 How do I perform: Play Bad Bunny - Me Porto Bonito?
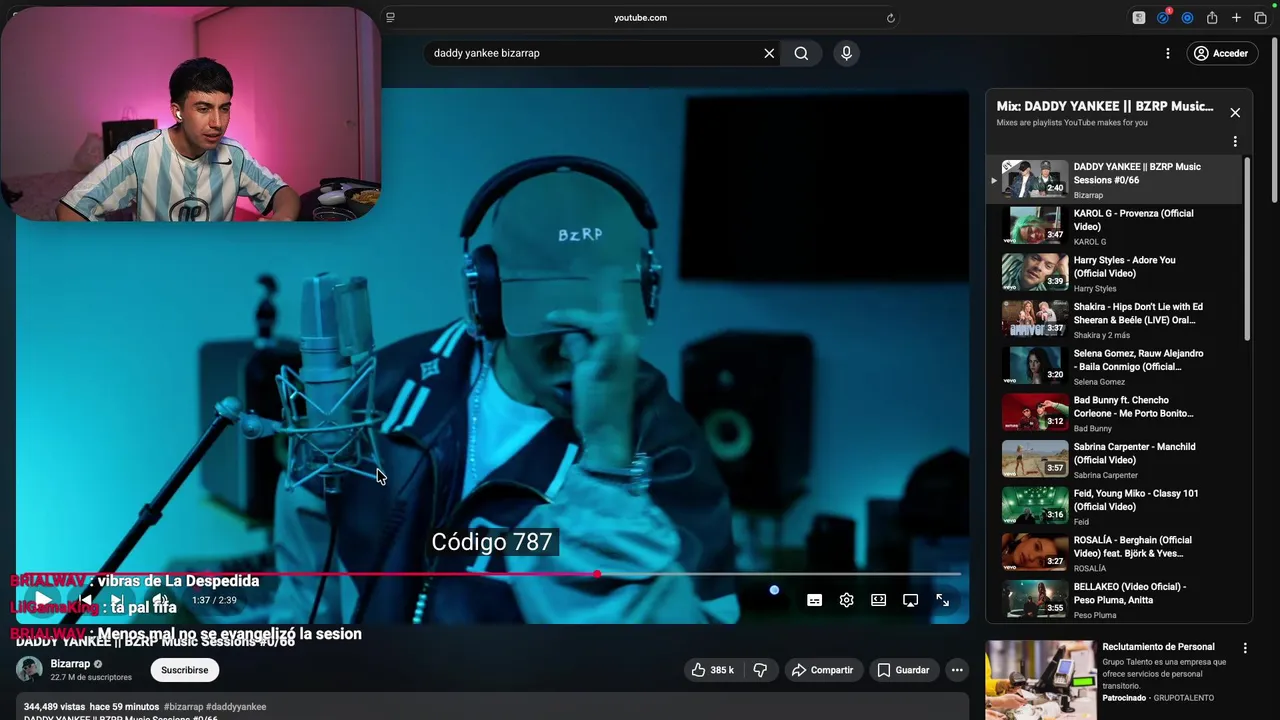pos(1114,413)
